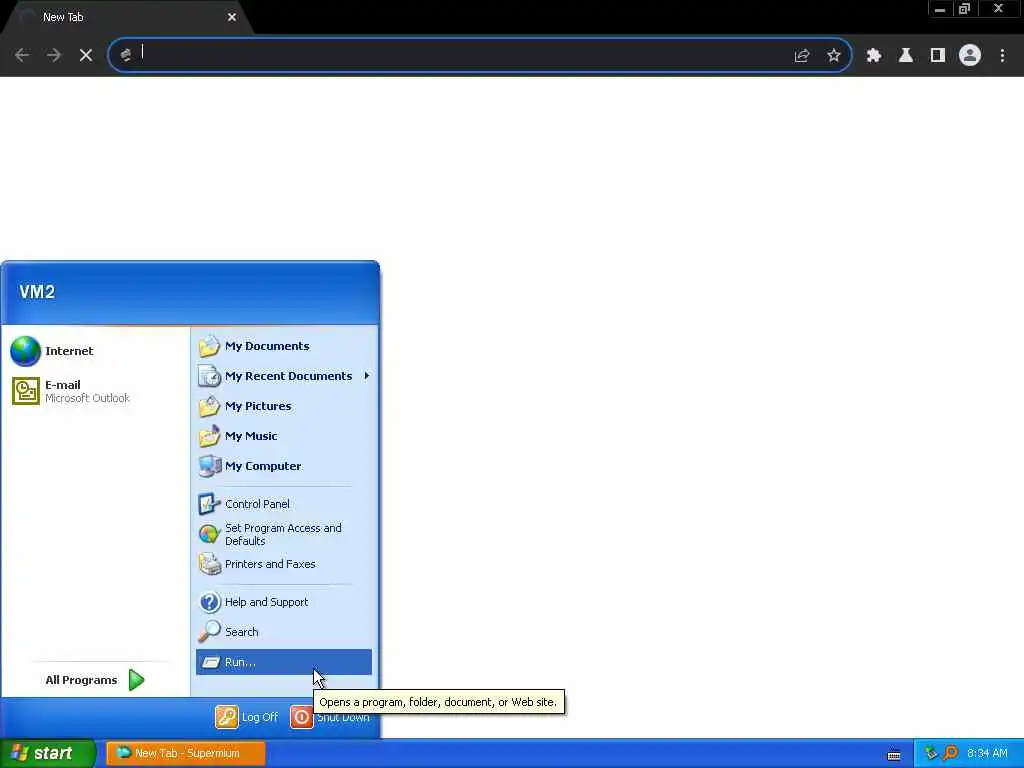Click the 8:34 AM clock
1024x768 pixels.
tap(987, 754)
